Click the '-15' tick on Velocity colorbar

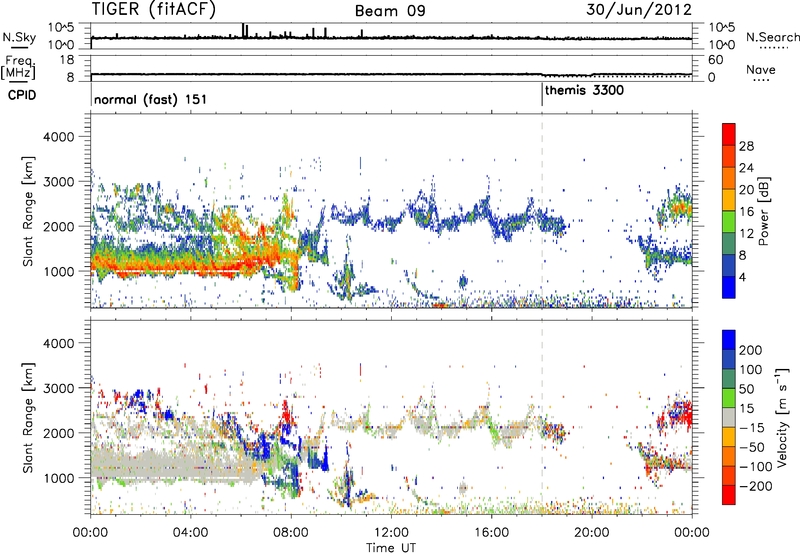[x=752, y=428]
